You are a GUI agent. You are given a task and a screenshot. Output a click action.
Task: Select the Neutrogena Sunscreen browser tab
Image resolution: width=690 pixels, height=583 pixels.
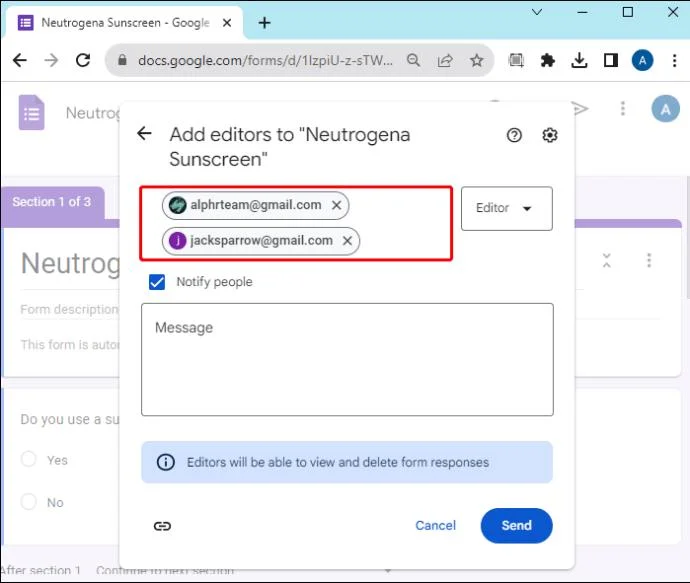[125, 22]
